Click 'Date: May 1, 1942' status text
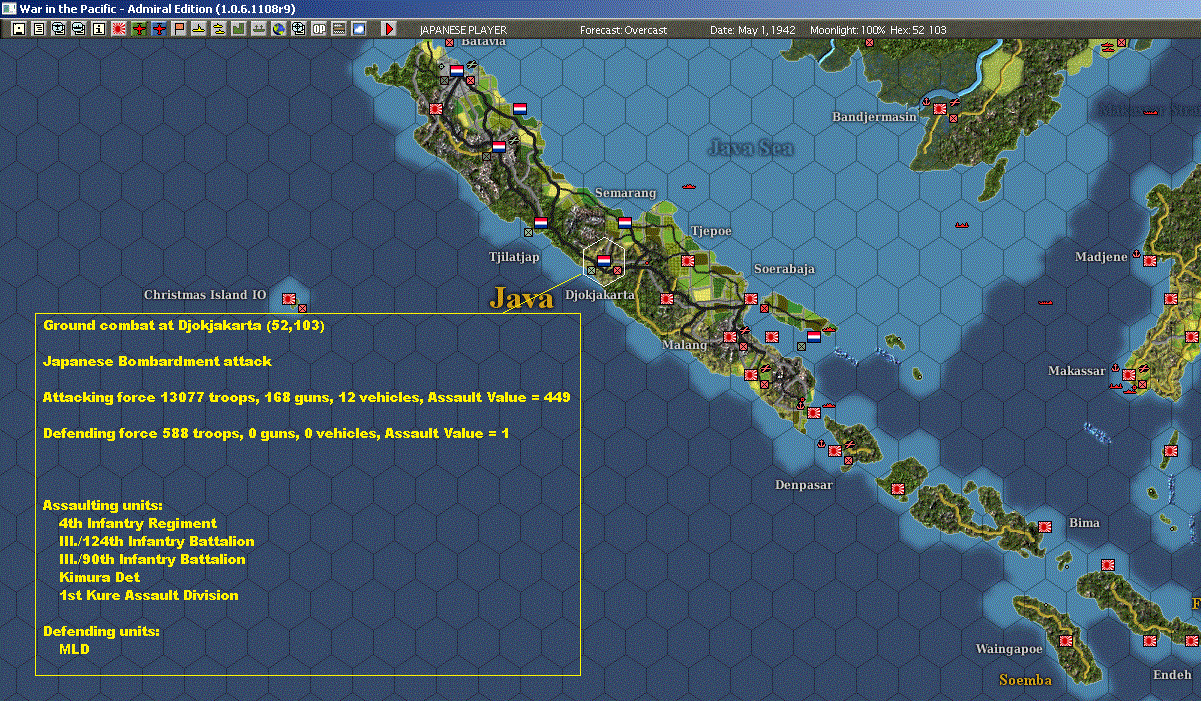This screenshot has height=701, width=1201. click(x=753, y=30)
